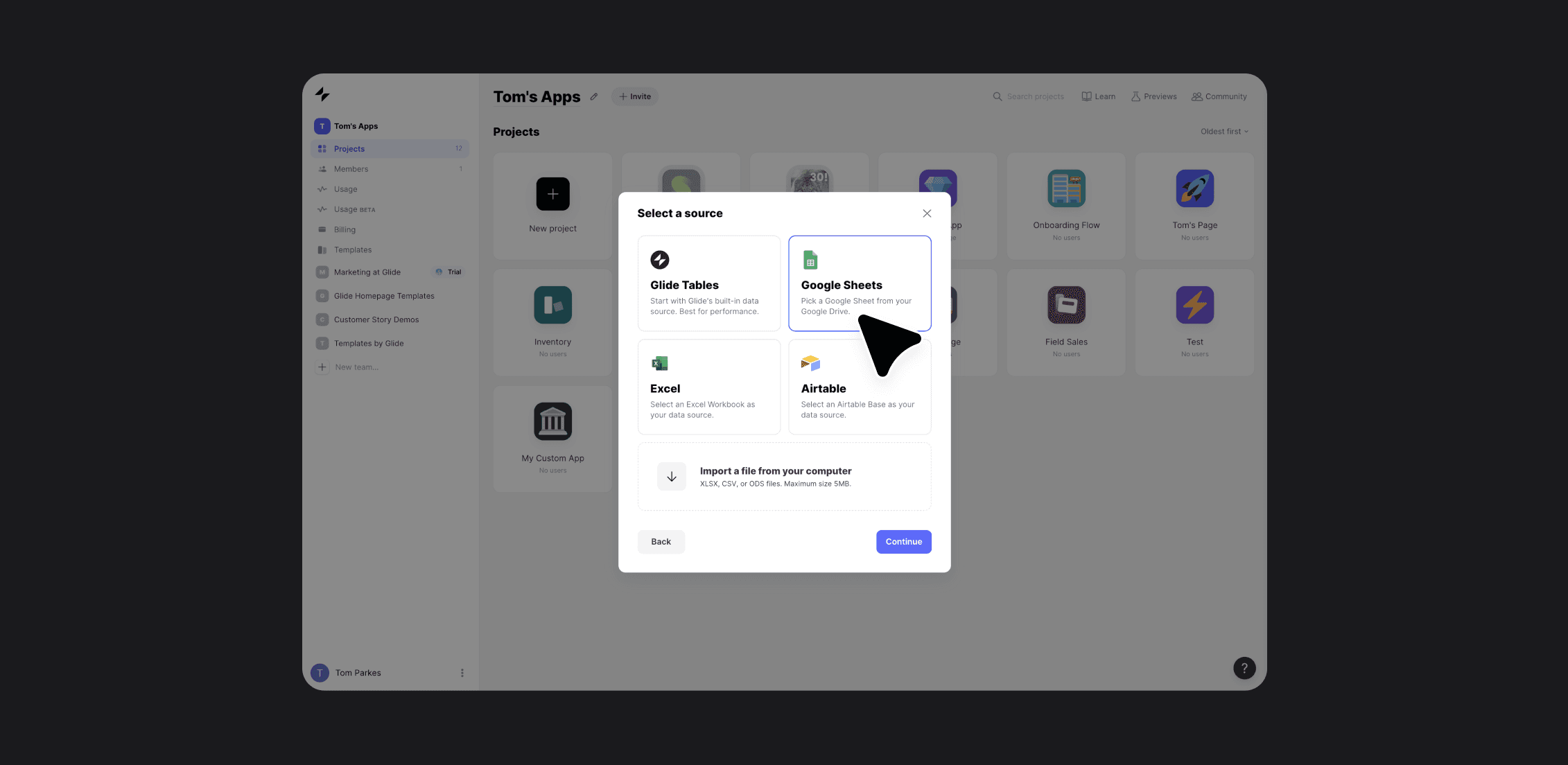Image resolution: width=1568 pixels, height=765 pixels.
Task: Select the Airtable source option
Action: [x=859, y=386]
